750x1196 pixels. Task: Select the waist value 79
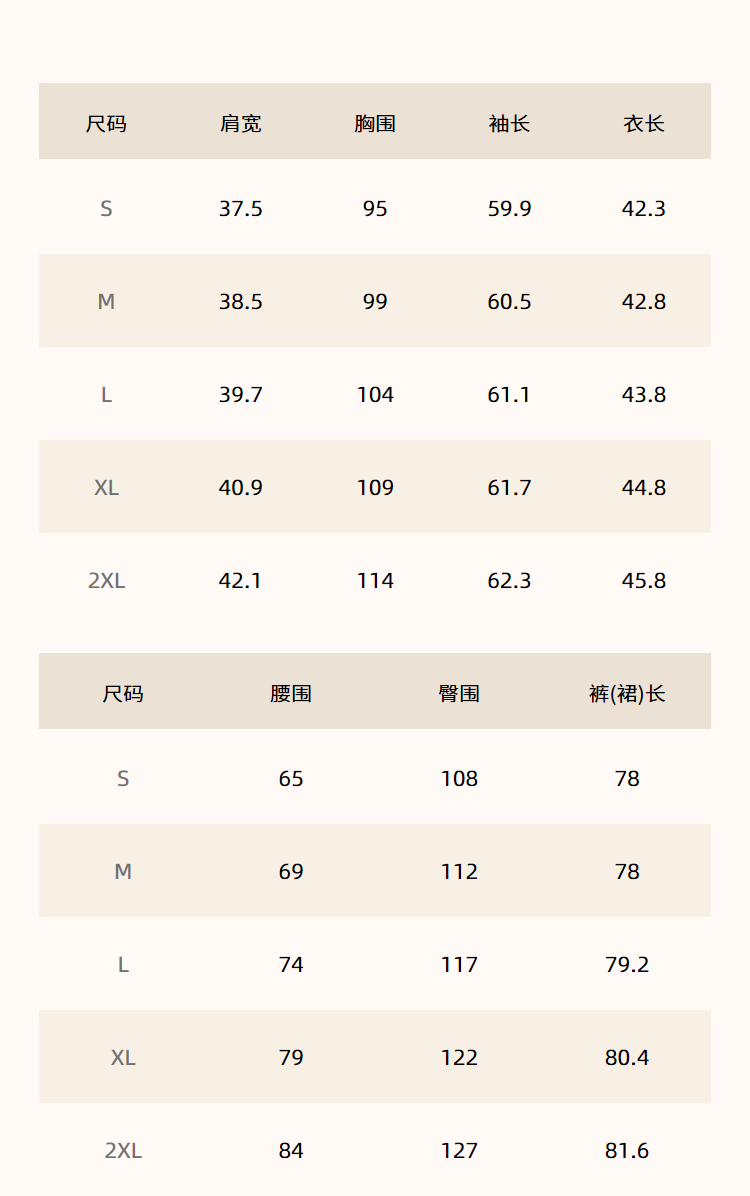pos(291,1058)
